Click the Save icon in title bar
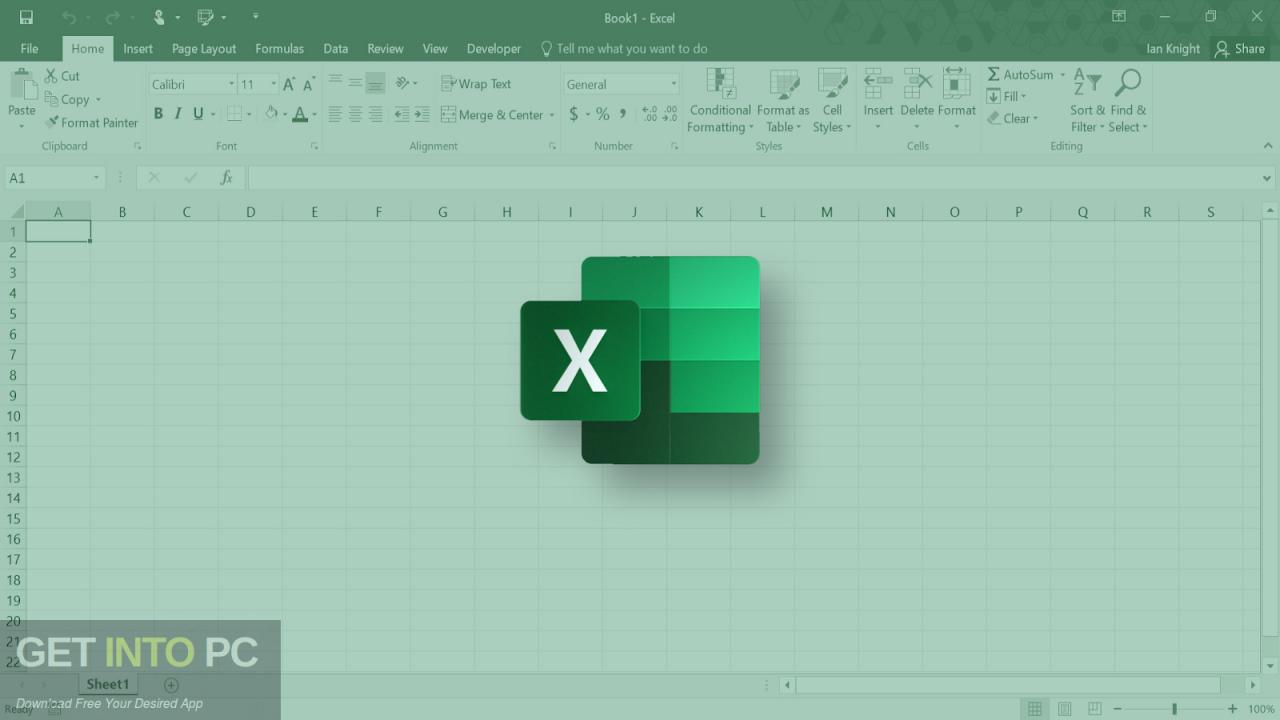This screenshot has height=720, width=1280. point(26,17)
